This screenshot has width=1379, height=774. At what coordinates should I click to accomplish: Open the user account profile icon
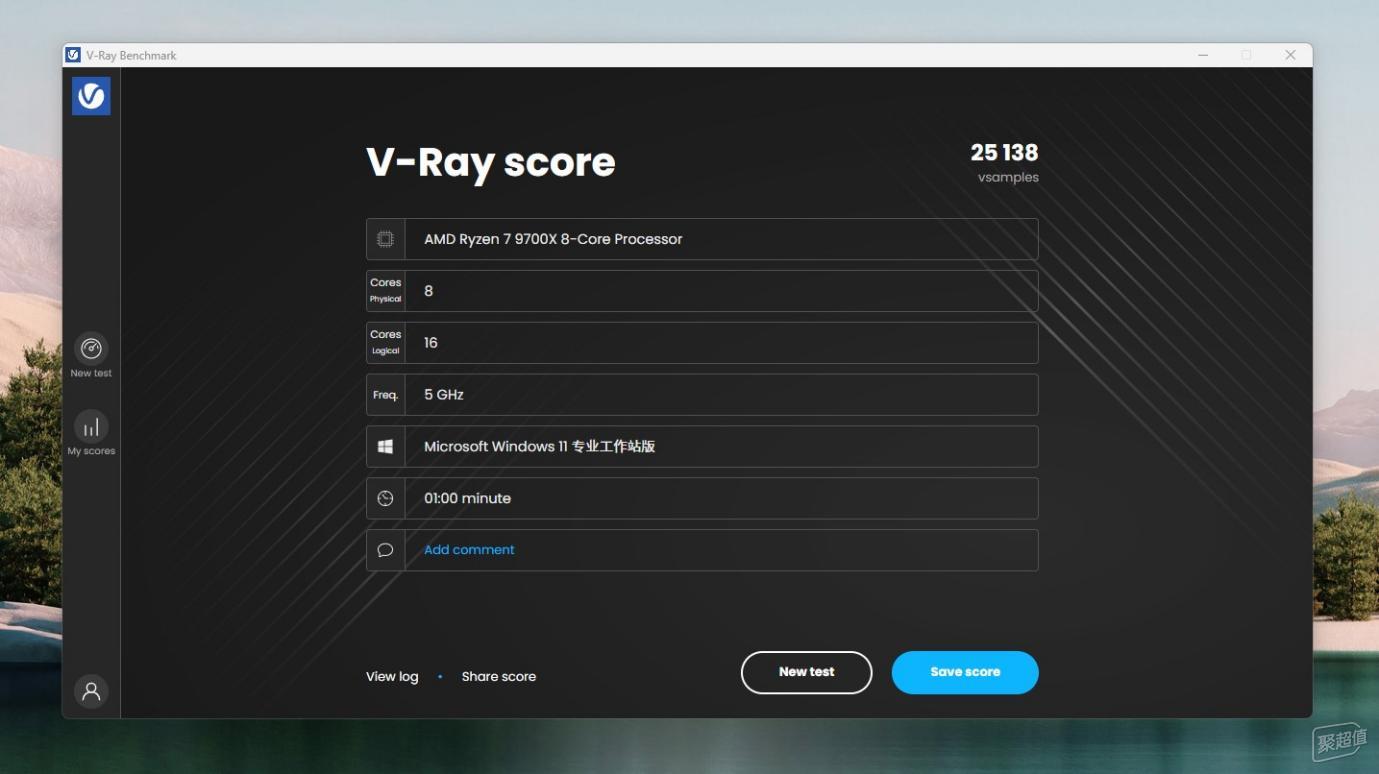(91, 691)
